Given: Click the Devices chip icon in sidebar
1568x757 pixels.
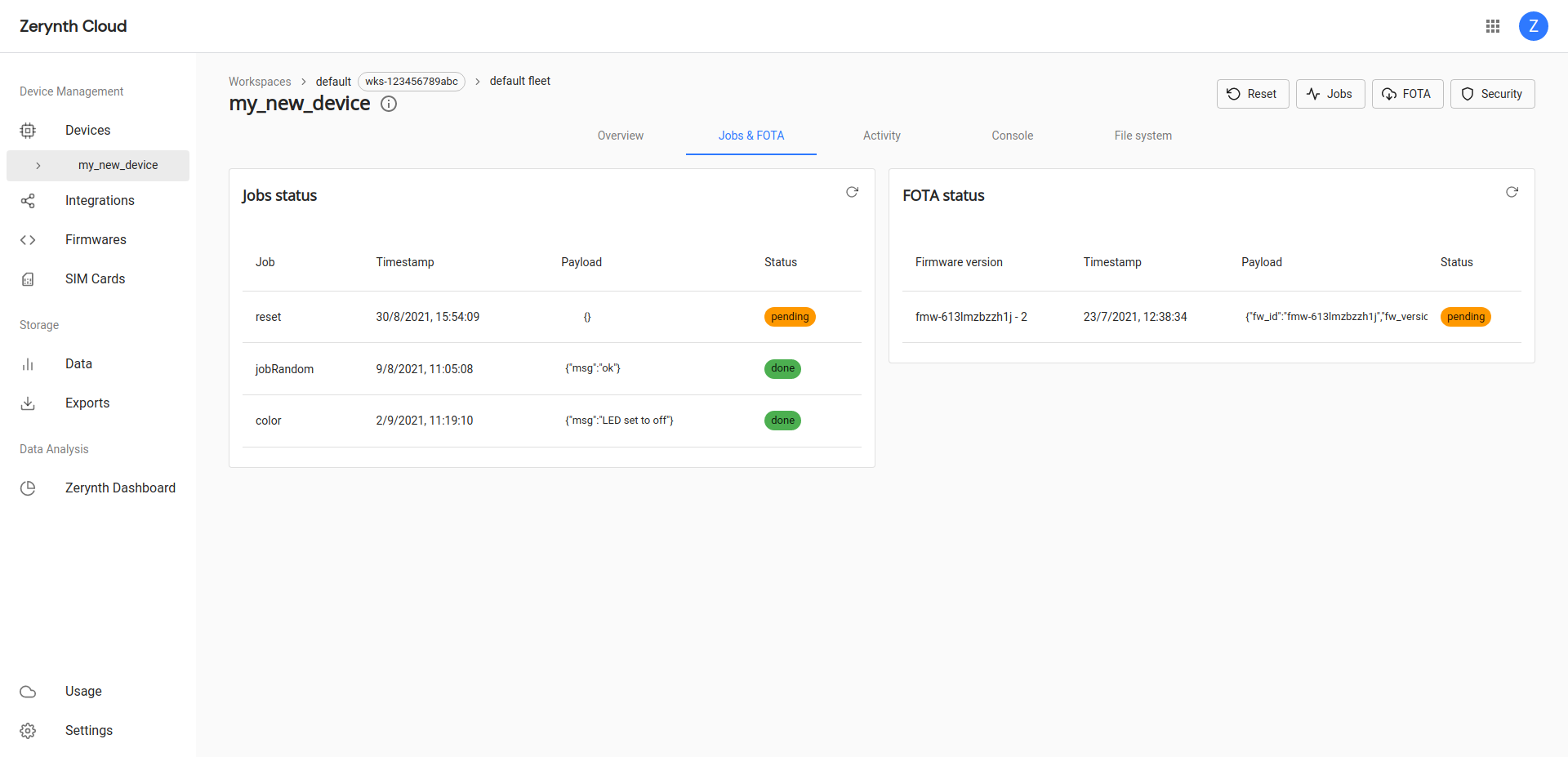Looking at the screenshot, I should point(28,131).
